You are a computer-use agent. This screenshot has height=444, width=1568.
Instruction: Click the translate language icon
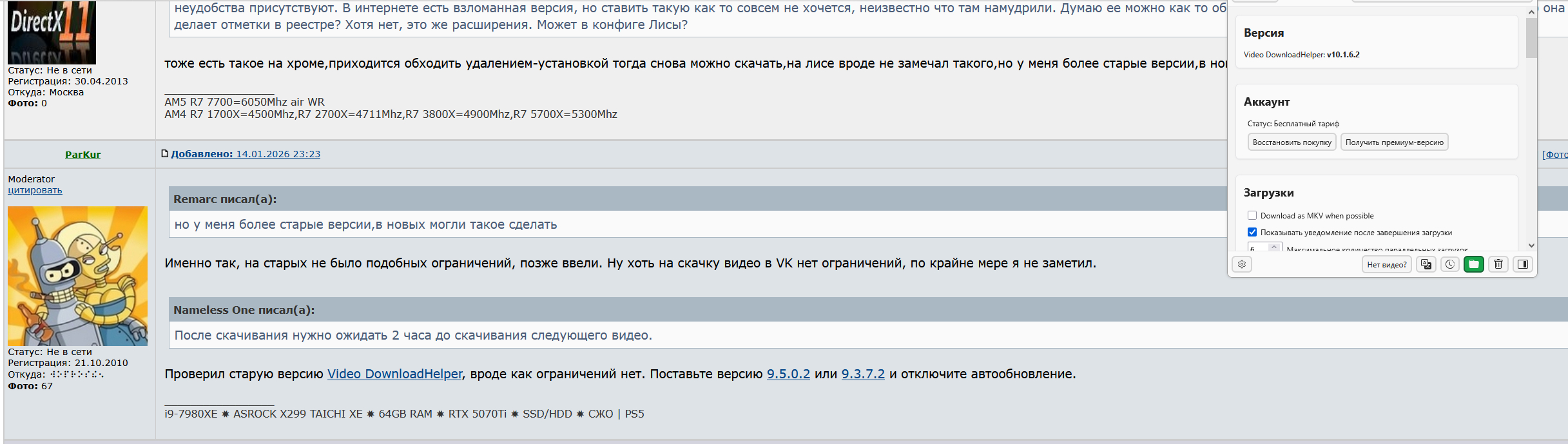[1426, 264]
